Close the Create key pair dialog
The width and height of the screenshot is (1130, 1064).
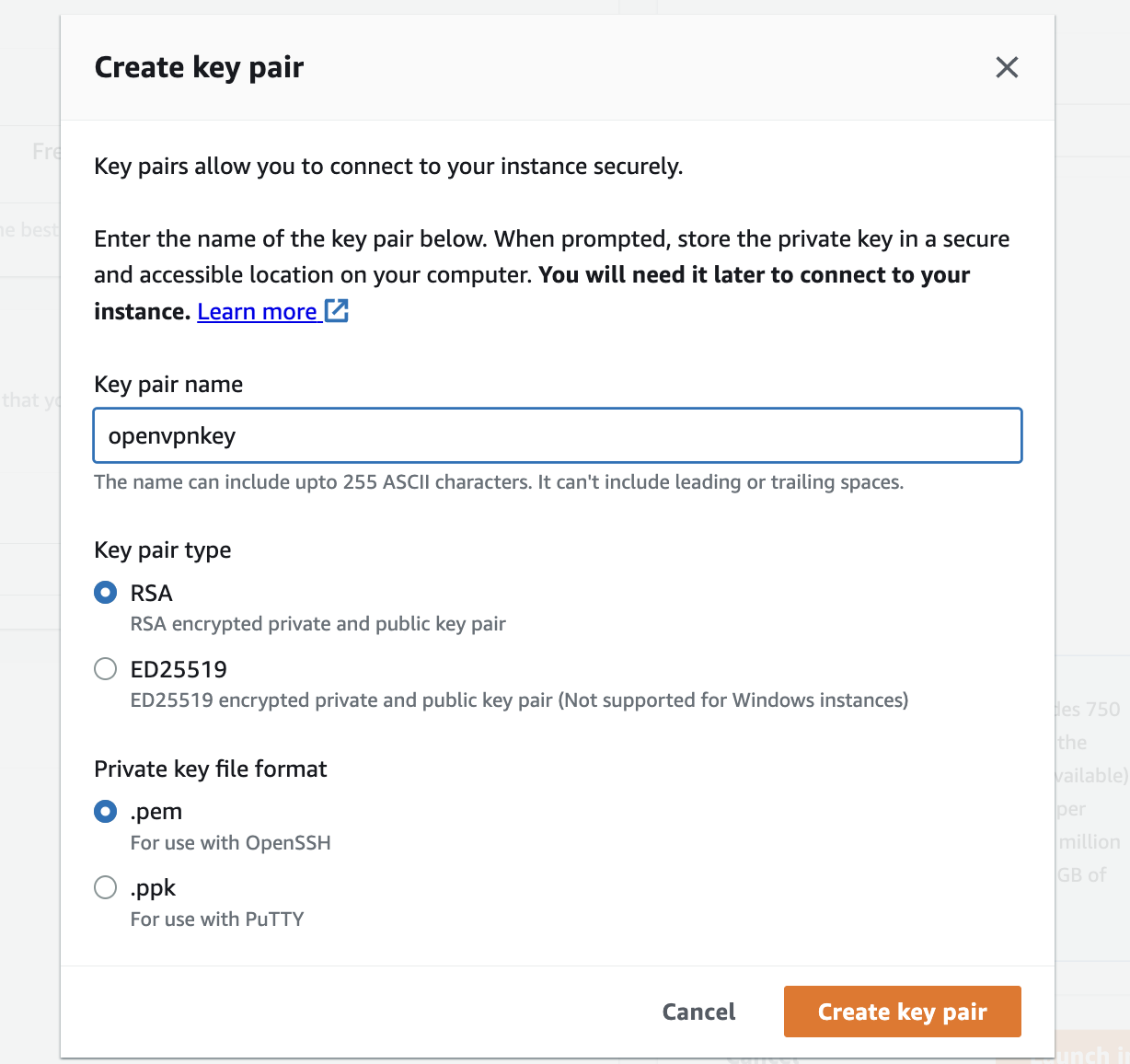pyautogui.click(x=1007, y=67)
